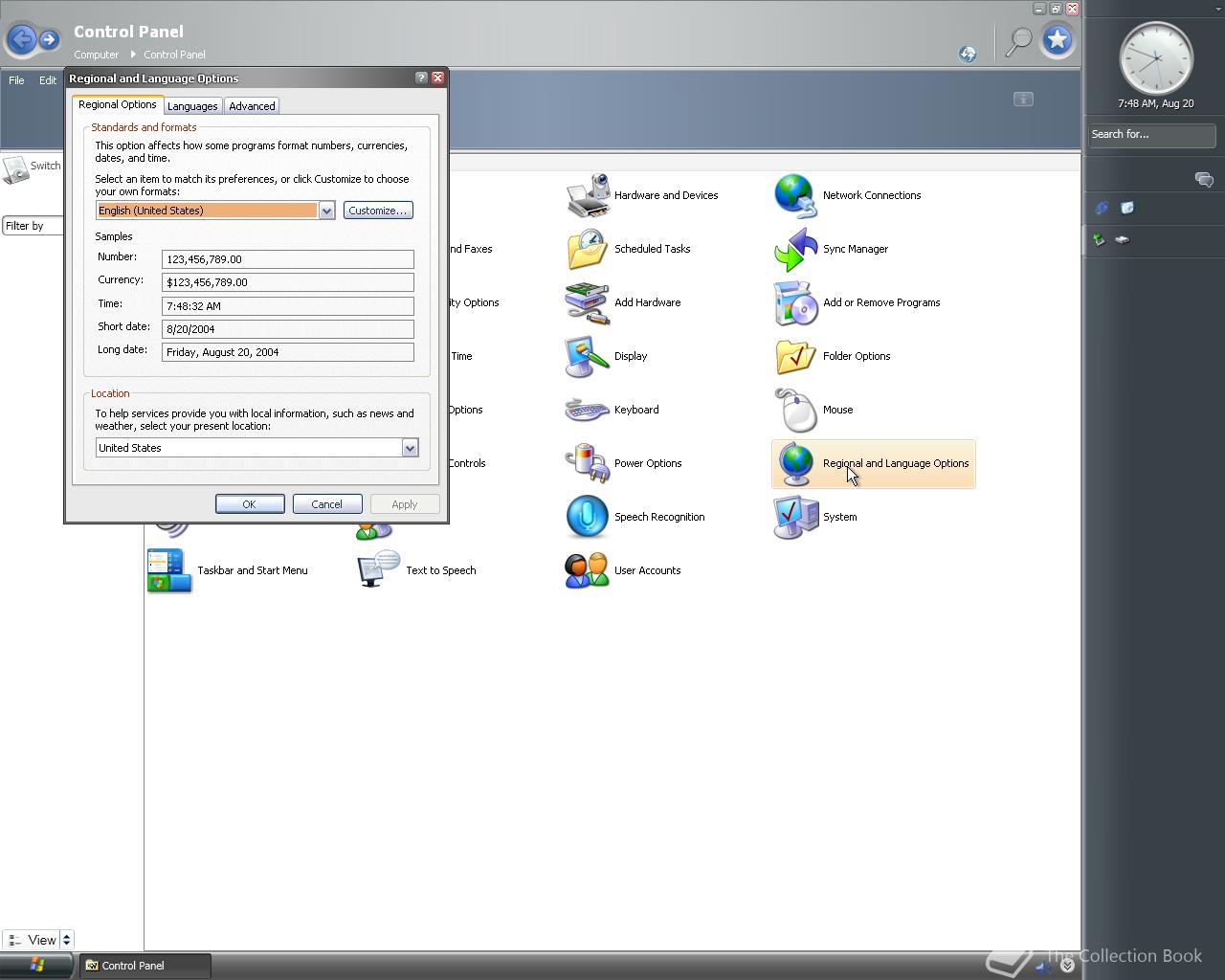The height and width of the screenshot is (980, 1225).
Task: Open Taskbar and Start Menu icon
Action: click(170, 570)
